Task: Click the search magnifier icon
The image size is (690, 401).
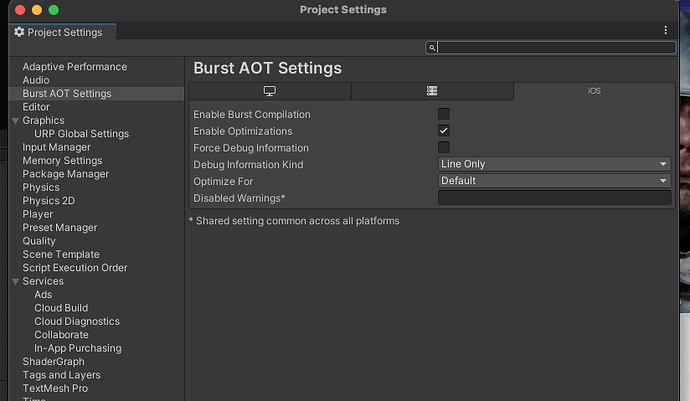Action: click(x=432, y=47)
